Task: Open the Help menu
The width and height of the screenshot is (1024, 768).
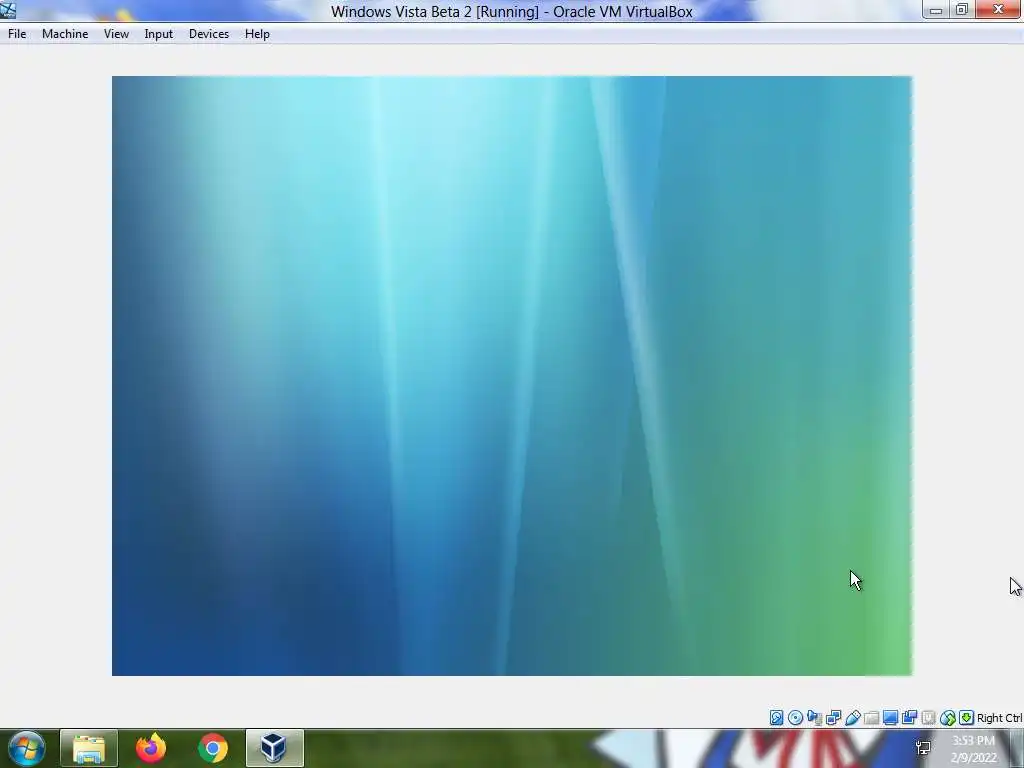Action: [257, 34]
